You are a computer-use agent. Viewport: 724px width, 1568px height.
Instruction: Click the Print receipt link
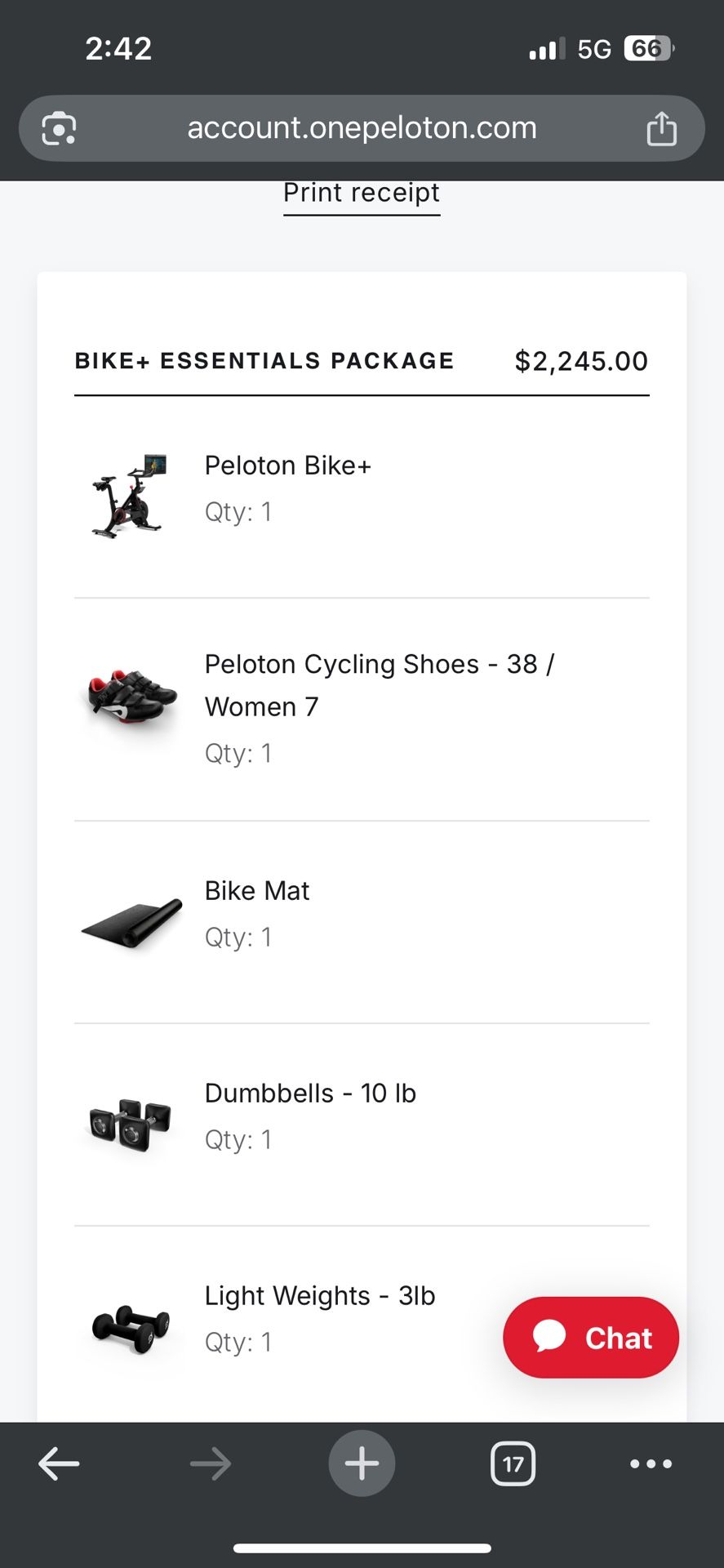point(362,194)
